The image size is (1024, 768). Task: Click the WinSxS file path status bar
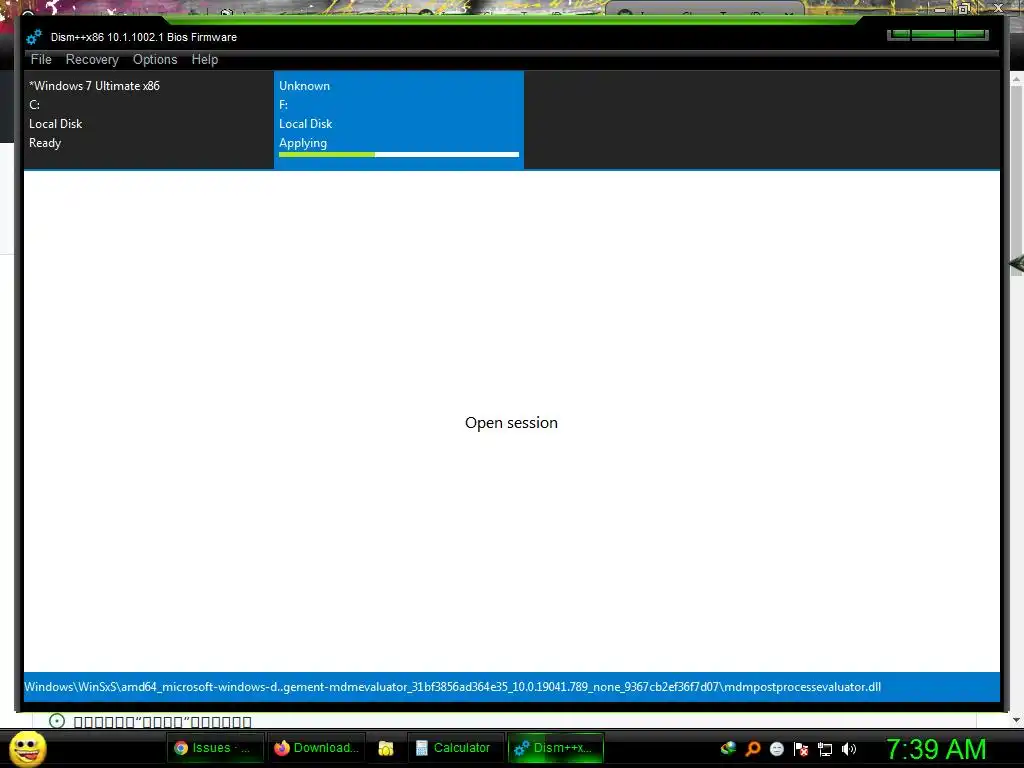tap(511, 687)
